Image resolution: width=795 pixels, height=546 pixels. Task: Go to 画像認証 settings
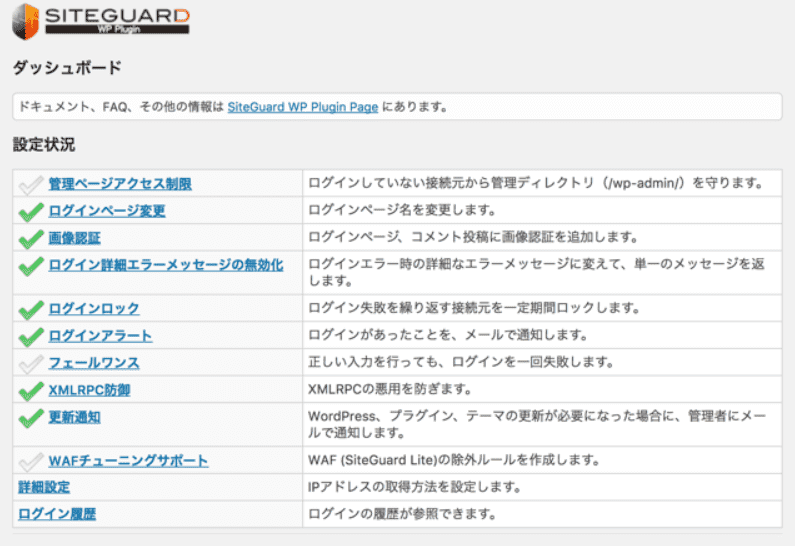[74, 238]
